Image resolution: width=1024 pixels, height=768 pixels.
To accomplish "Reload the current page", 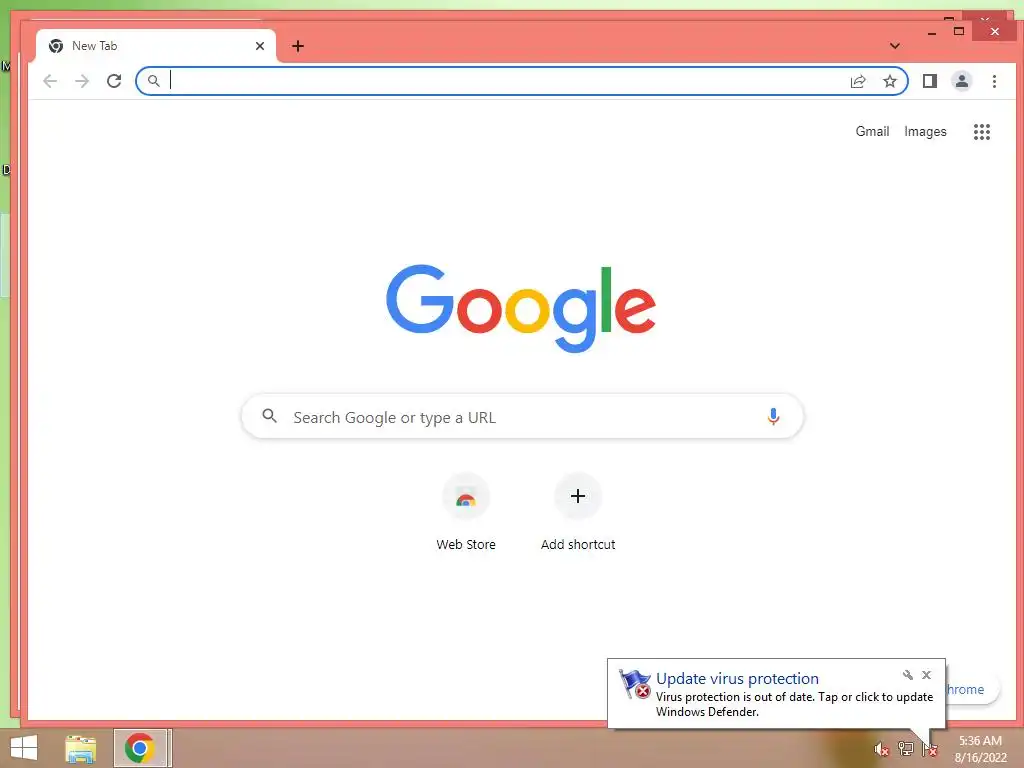I will (x=114, y=81).
